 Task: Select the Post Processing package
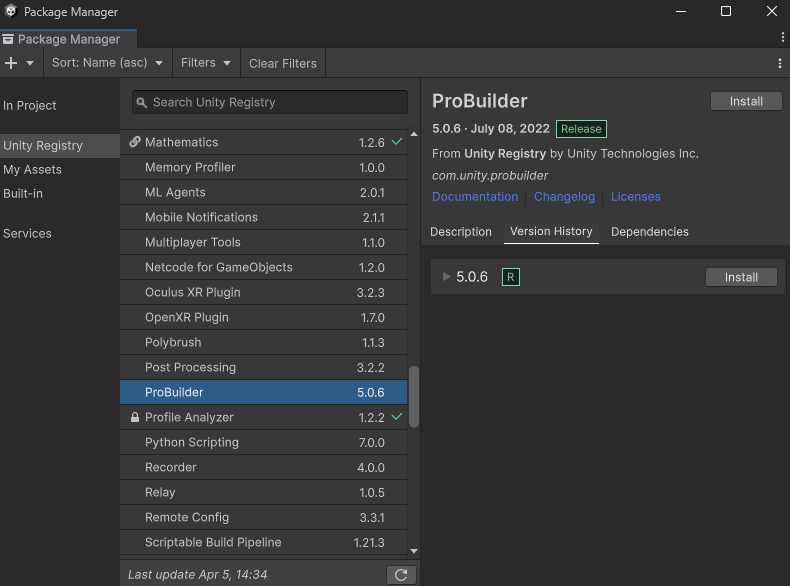pyautogui.click(x=190, y=367)
